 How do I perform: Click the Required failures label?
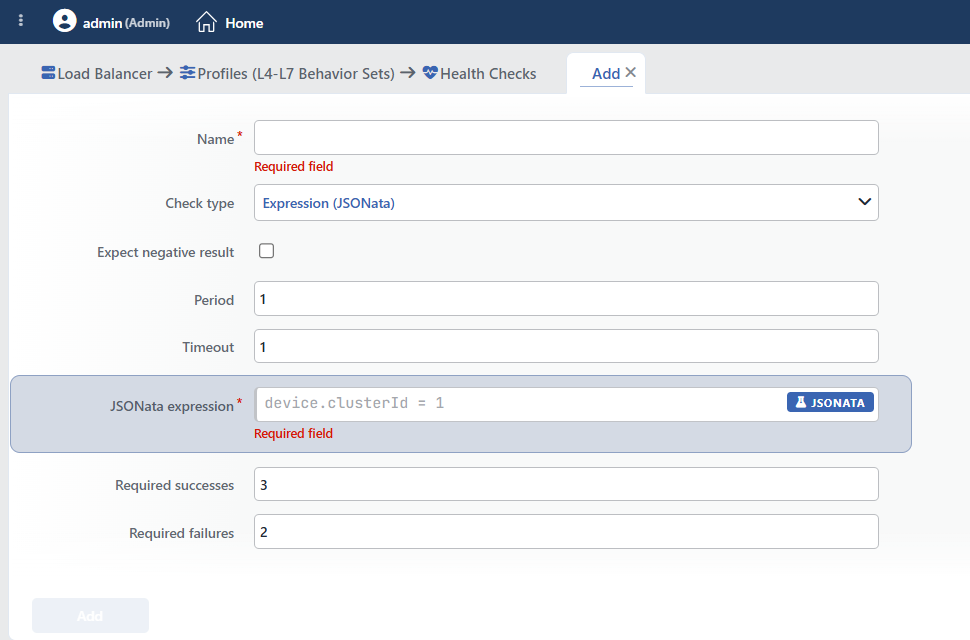point(181,533)
